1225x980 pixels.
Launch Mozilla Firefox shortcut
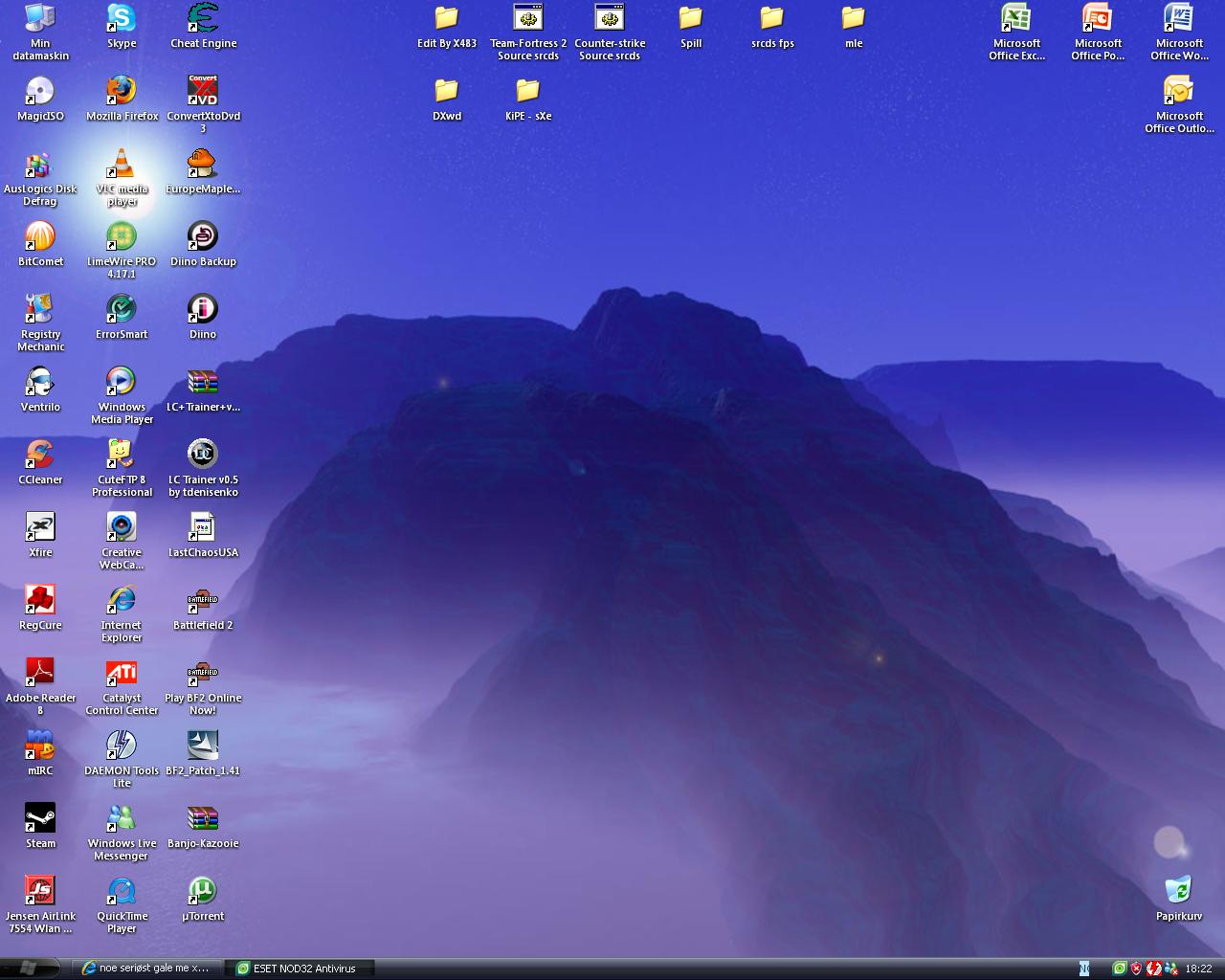[122, 99]
